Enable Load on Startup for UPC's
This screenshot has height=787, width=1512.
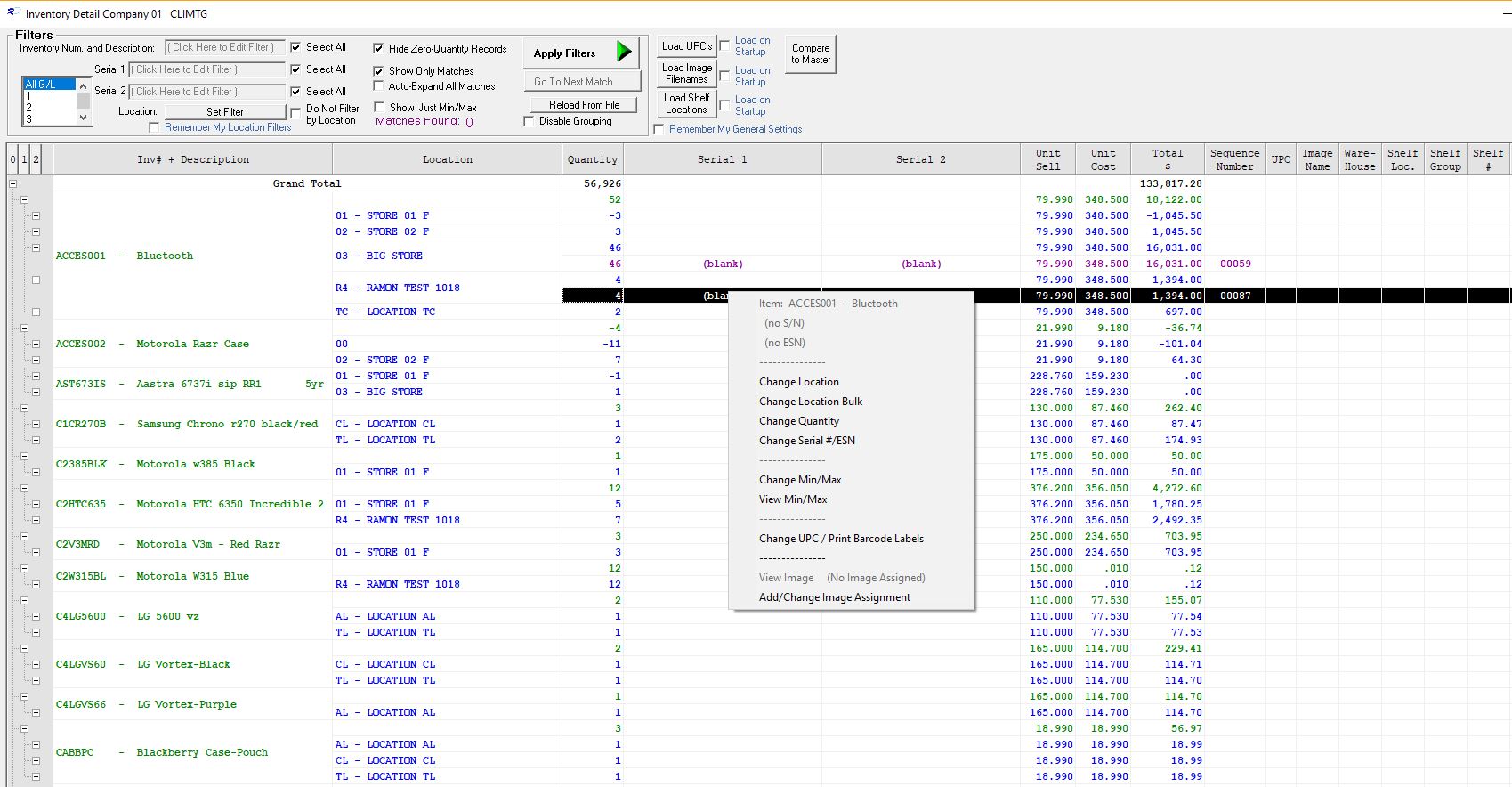coord(724,45)
